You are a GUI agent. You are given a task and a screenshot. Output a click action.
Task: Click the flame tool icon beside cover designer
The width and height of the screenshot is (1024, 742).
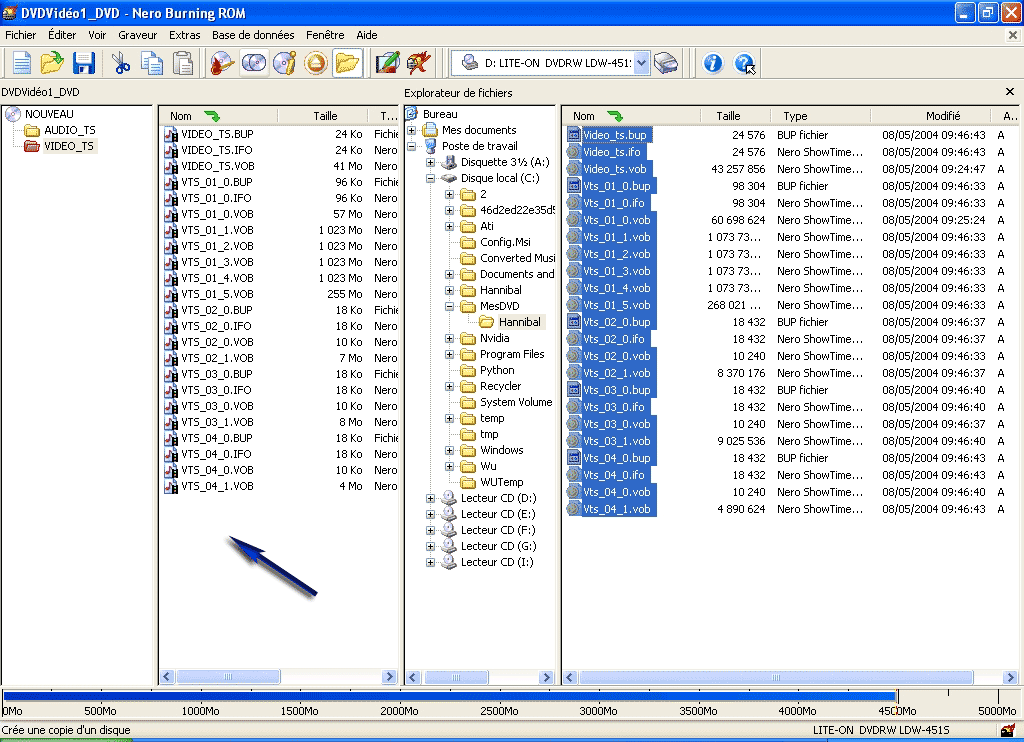tap(419, 63)
